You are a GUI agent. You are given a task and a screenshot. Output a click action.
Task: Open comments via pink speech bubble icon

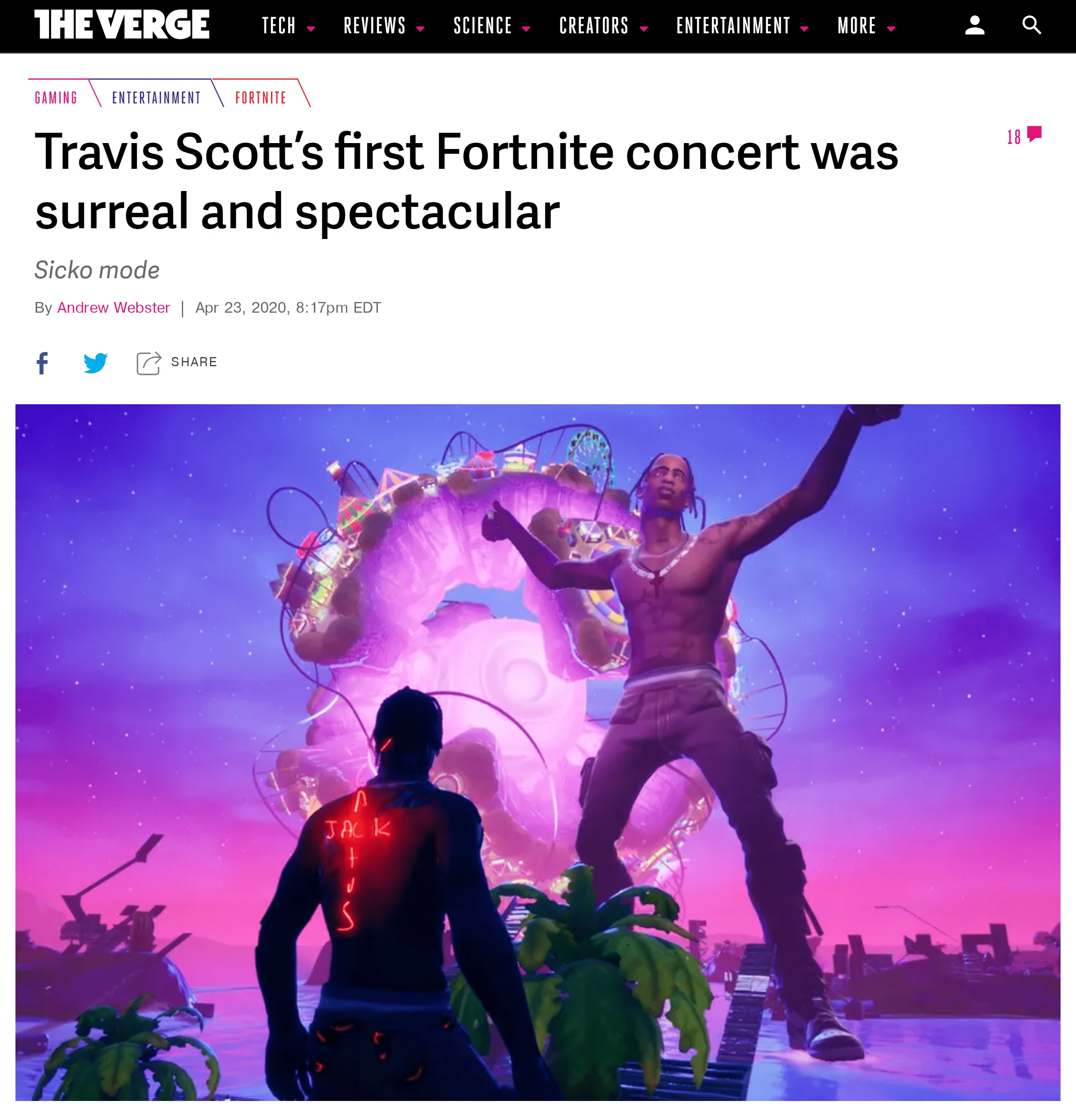pyautogui.click(x=1034, y=134)
